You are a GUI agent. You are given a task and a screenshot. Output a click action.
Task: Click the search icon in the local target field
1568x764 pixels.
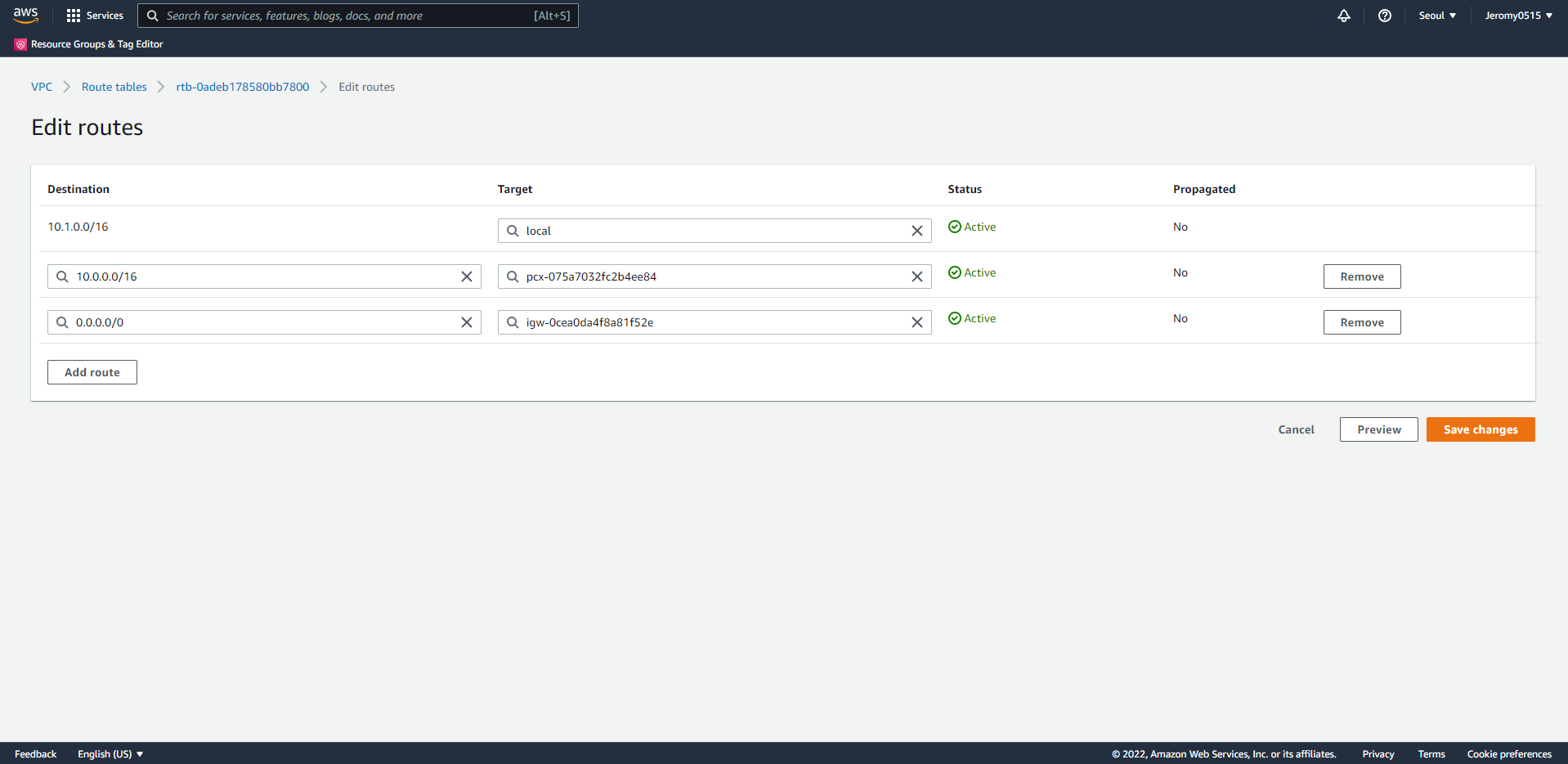pos(513,231)
